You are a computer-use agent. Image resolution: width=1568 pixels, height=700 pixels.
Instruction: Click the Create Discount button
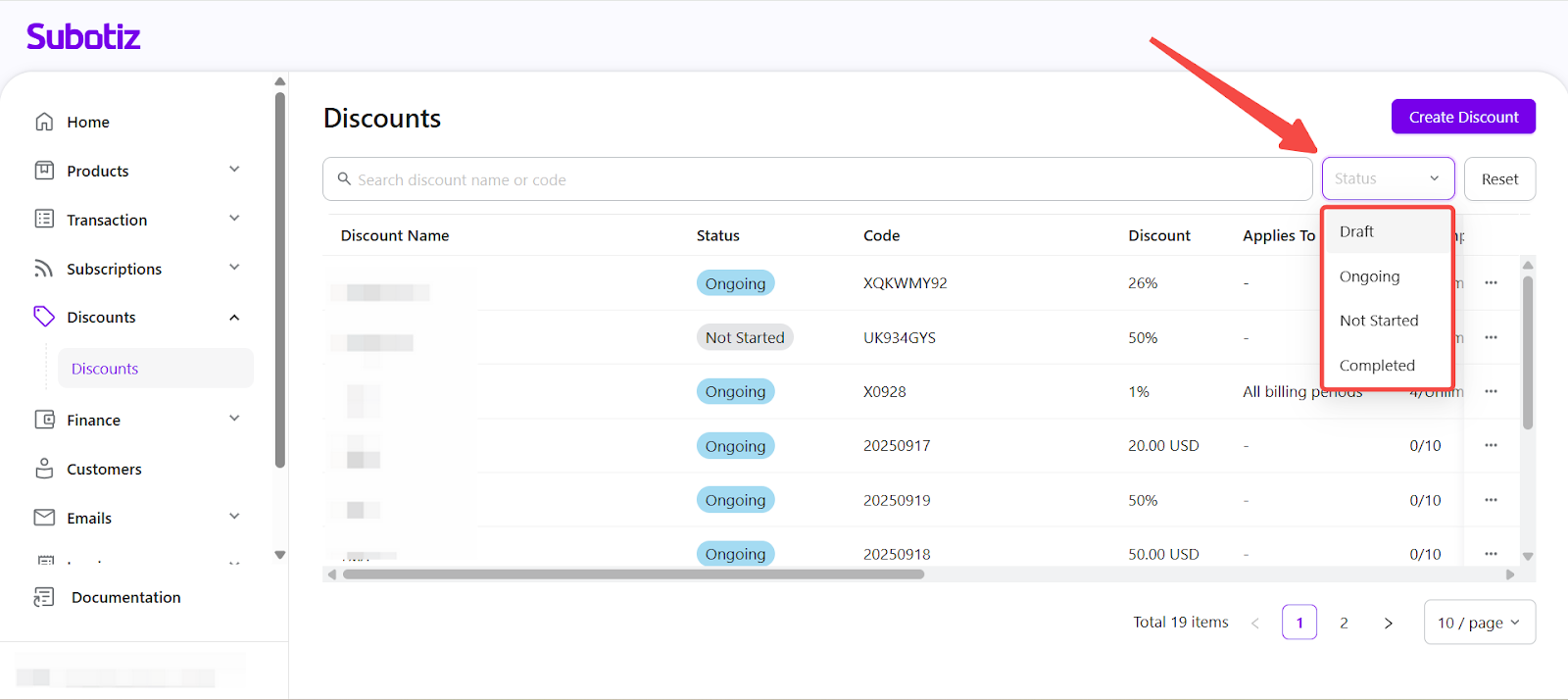point(1463,117)
